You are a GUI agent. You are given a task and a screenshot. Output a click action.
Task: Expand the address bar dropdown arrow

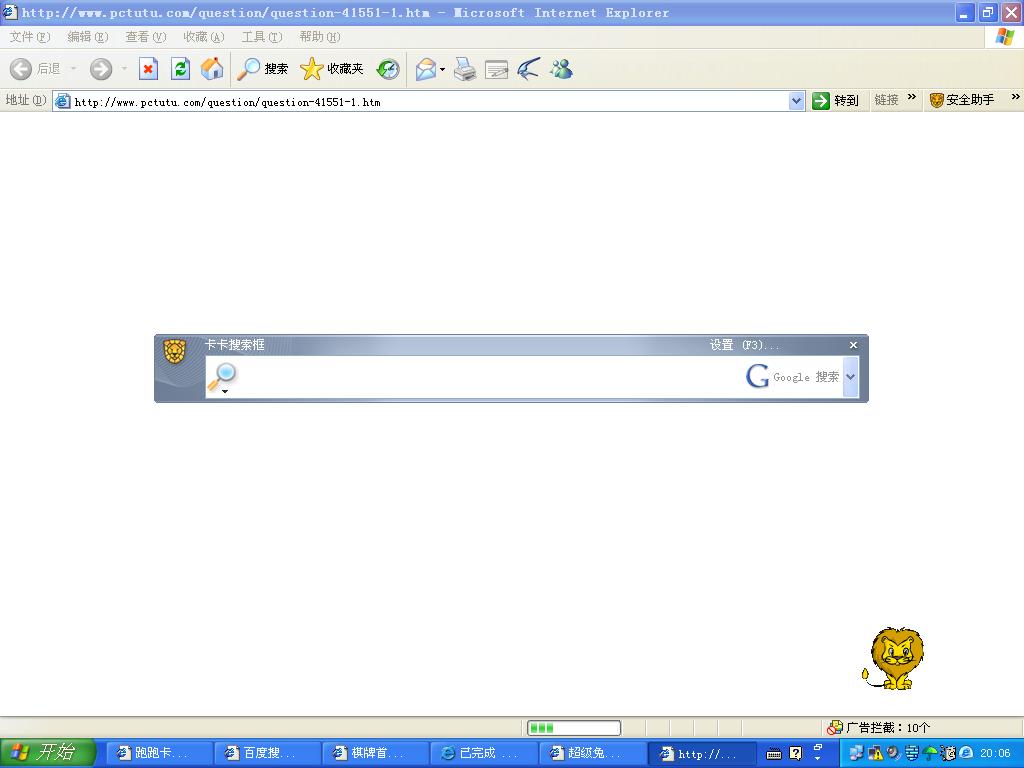pyautogui.click(x=796, y=101)
